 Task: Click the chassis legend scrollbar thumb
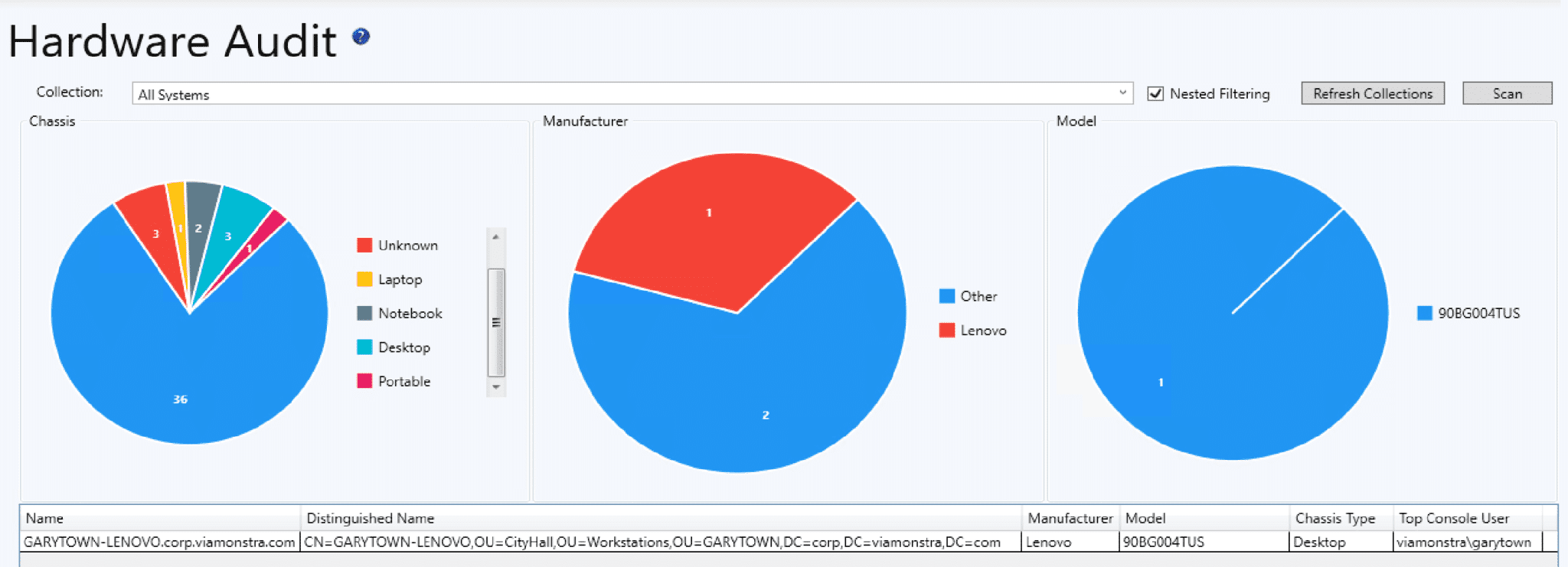click(x=496, y=322)
